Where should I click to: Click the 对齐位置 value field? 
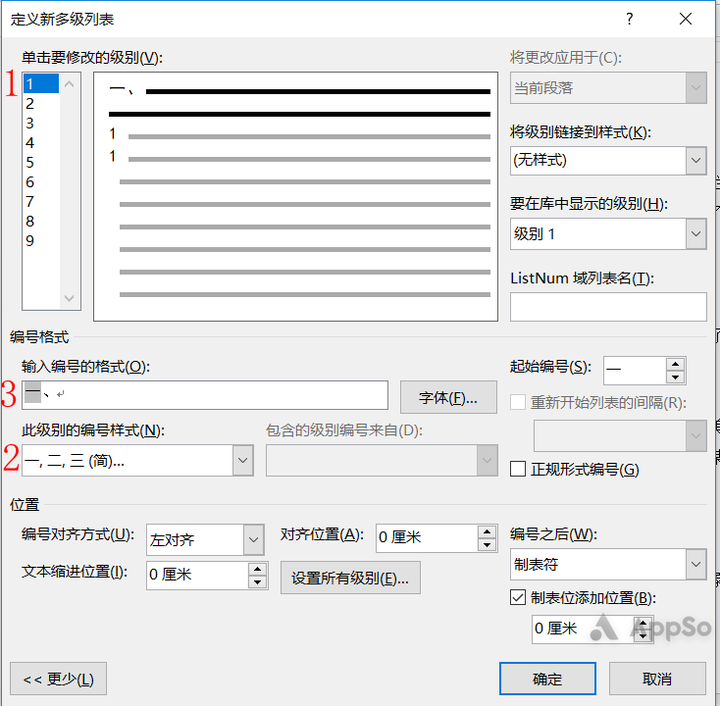point(427,538)
